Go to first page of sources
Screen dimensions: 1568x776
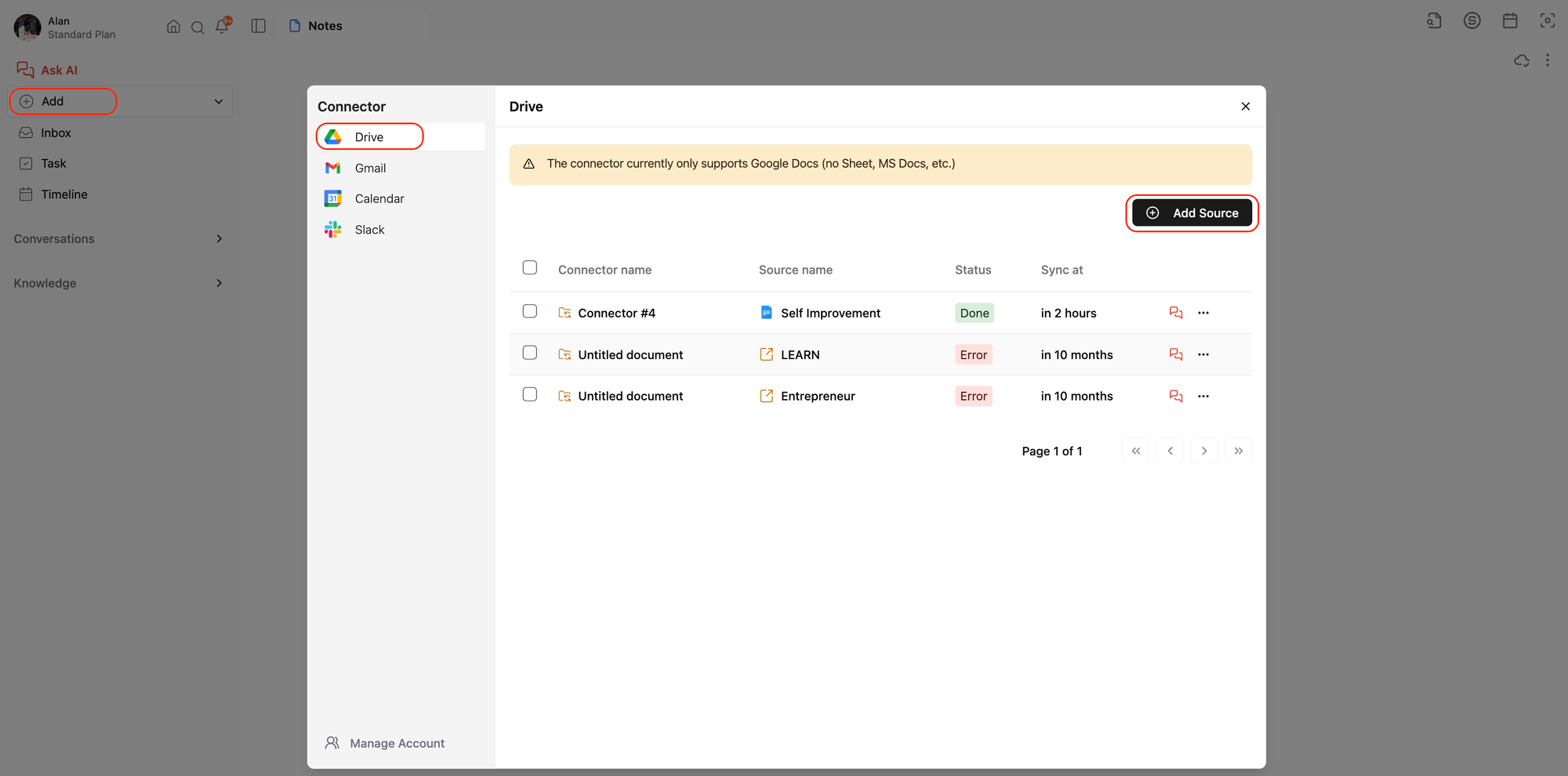(1136, 451)
